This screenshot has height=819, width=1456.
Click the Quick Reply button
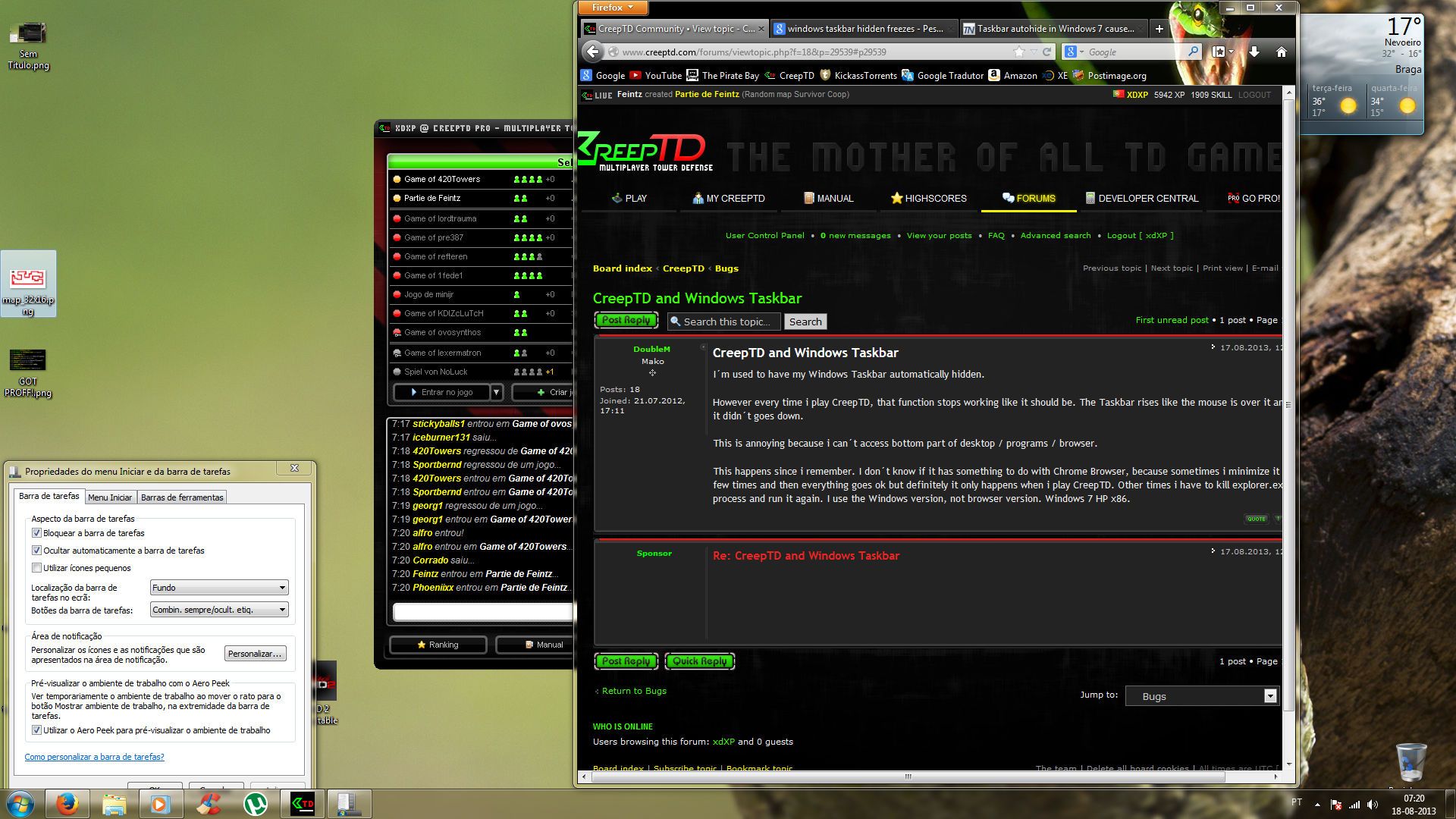700,661
